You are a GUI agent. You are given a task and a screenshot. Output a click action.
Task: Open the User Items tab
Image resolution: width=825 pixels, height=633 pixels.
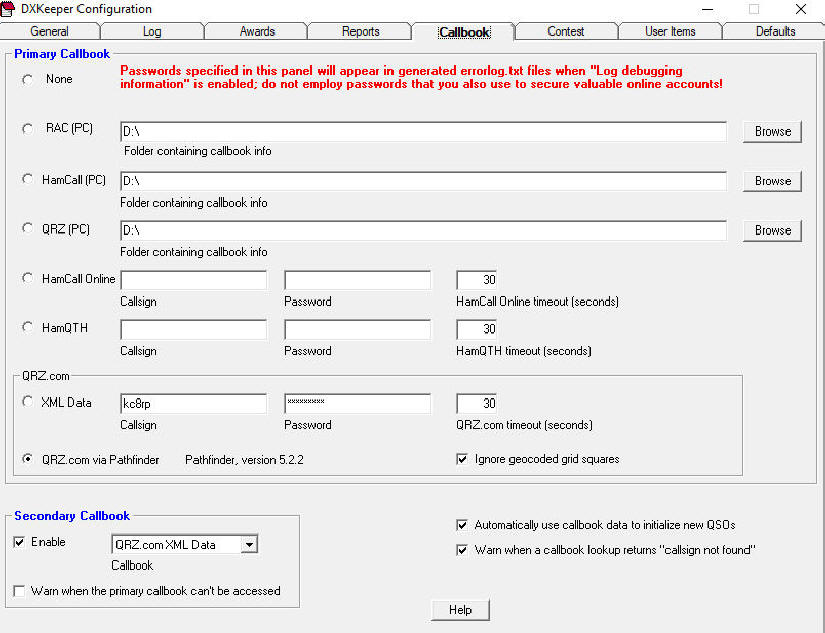[670, 32]
